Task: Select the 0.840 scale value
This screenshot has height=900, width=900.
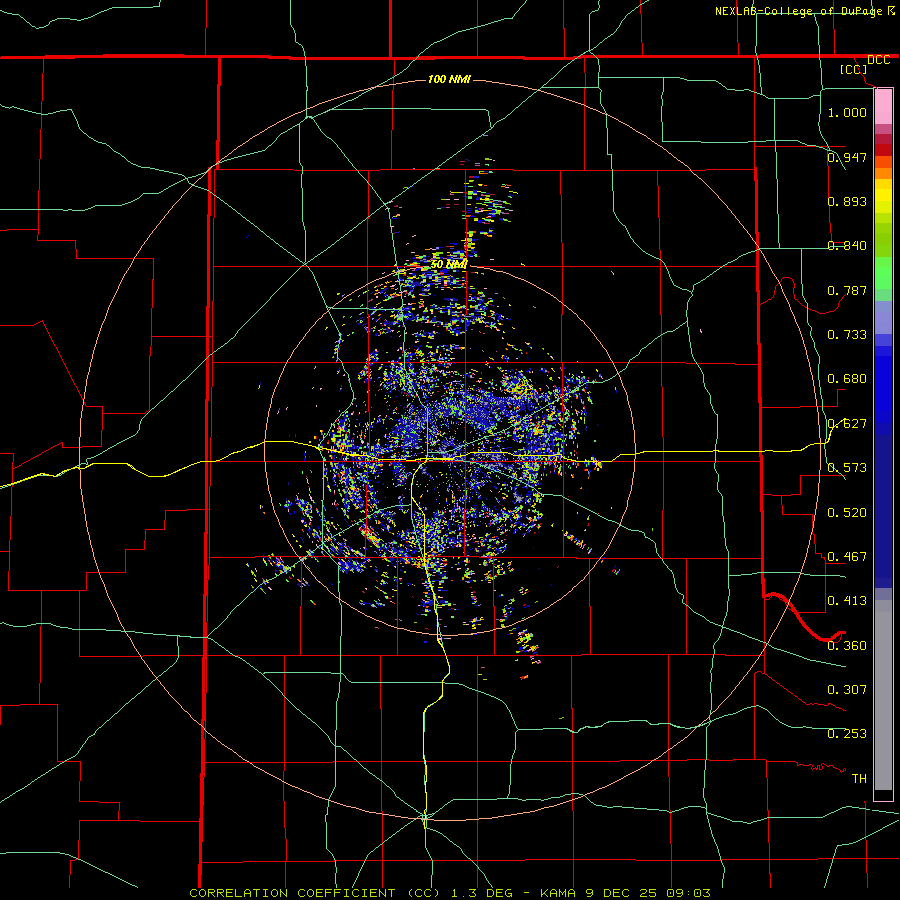Action: pos(847,246)
